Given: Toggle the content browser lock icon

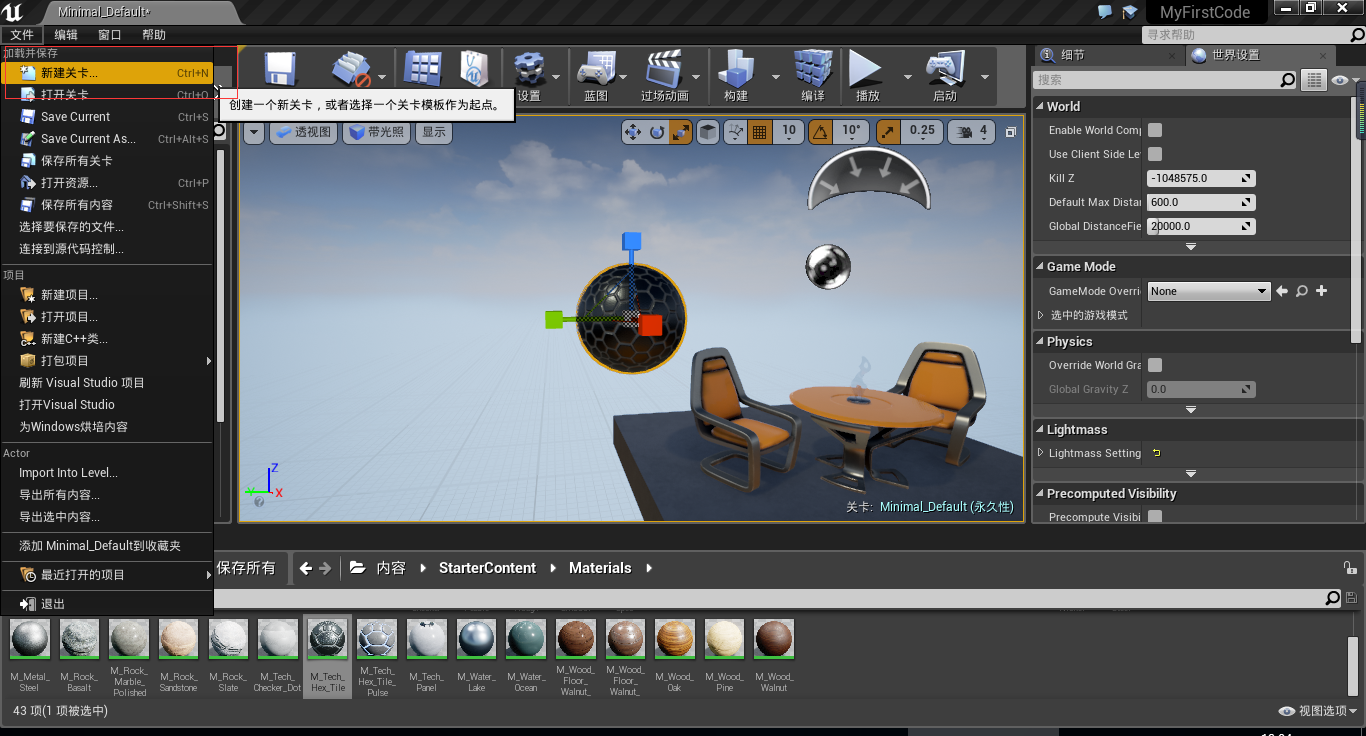Looking at the screenshot, I should pyautogui.click(x=1350, y=568).
